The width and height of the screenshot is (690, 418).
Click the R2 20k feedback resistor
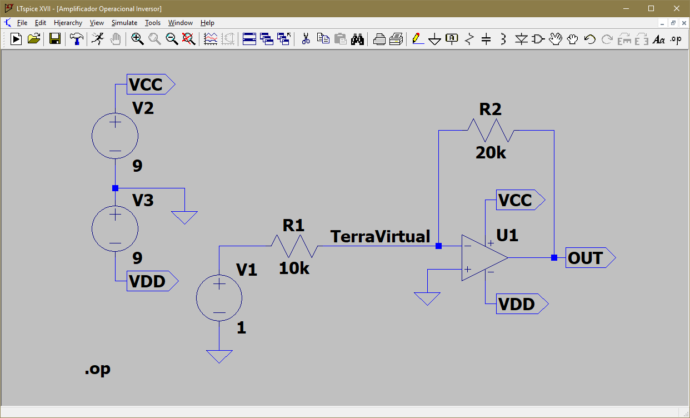click(490, 131)
